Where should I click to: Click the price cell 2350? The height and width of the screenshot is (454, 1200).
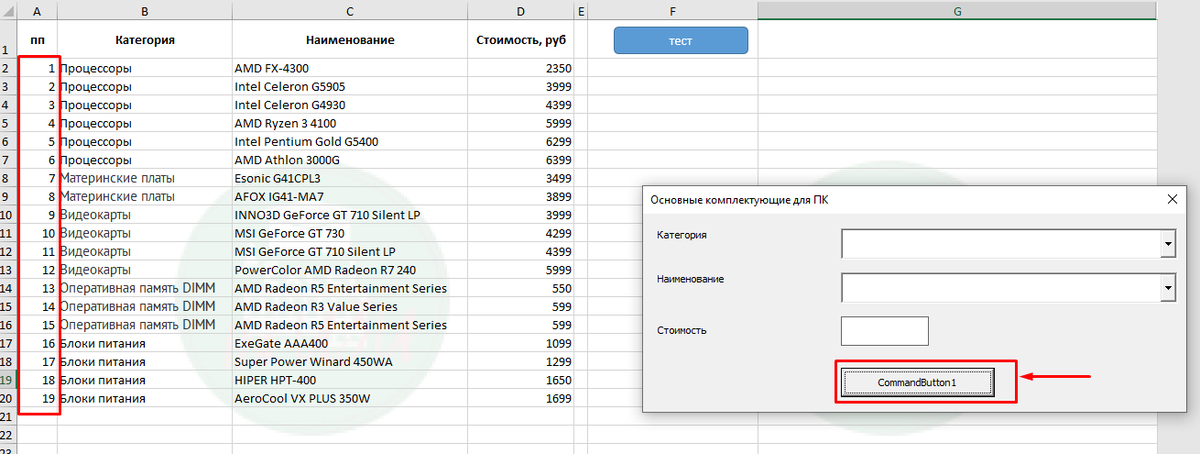[521, 69]
